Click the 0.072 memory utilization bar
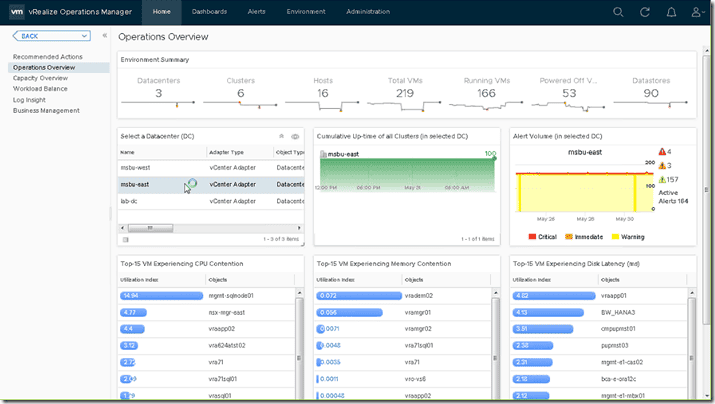 pos(359,295)
